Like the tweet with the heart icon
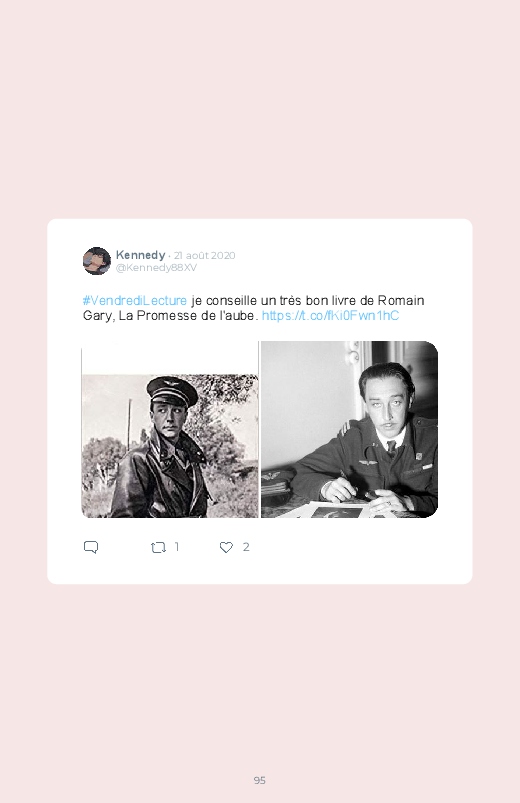520x803 pixels. coord(226,547)
